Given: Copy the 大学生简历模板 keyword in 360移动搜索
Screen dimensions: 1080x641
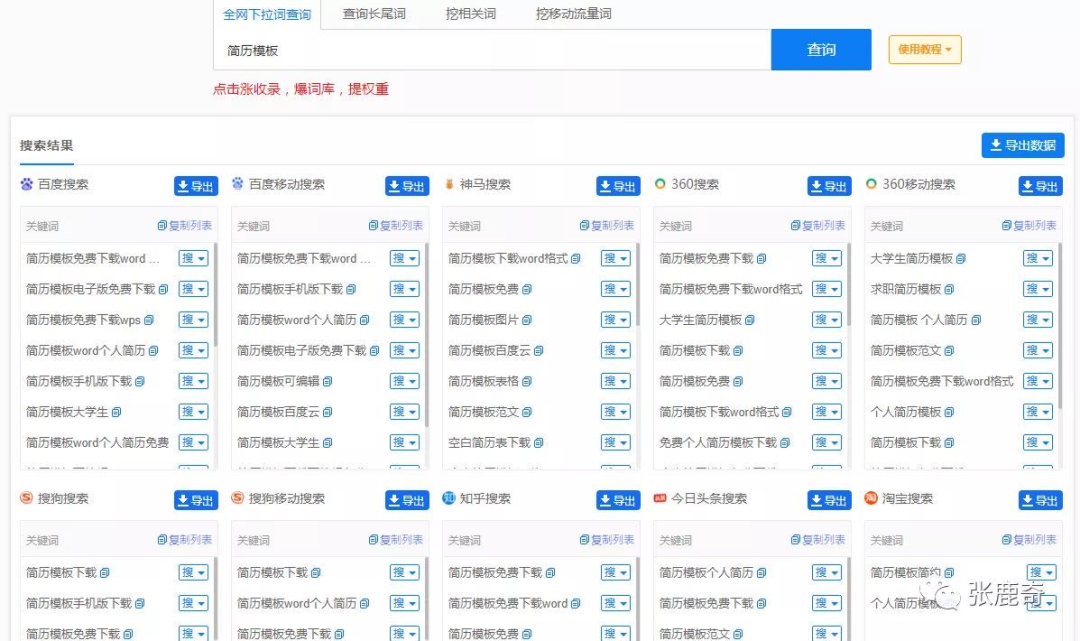Looking at the screenshot, I should pos(961,259).
